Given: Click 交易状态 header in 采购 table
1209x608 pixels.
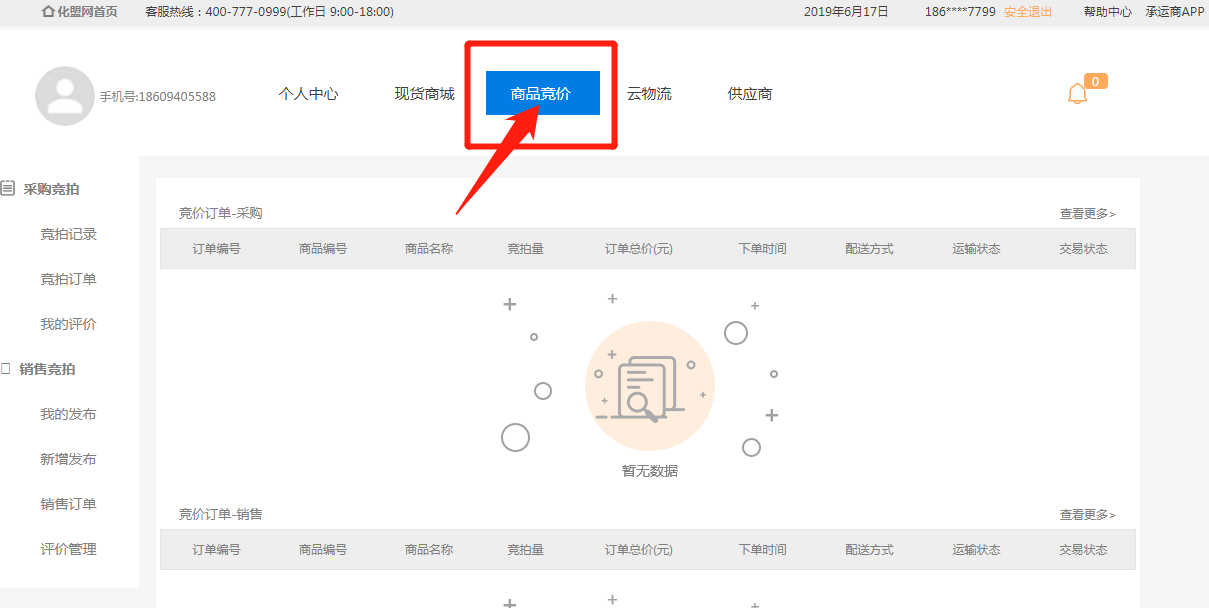Looking at the screenshot, I should [1084, 249].
